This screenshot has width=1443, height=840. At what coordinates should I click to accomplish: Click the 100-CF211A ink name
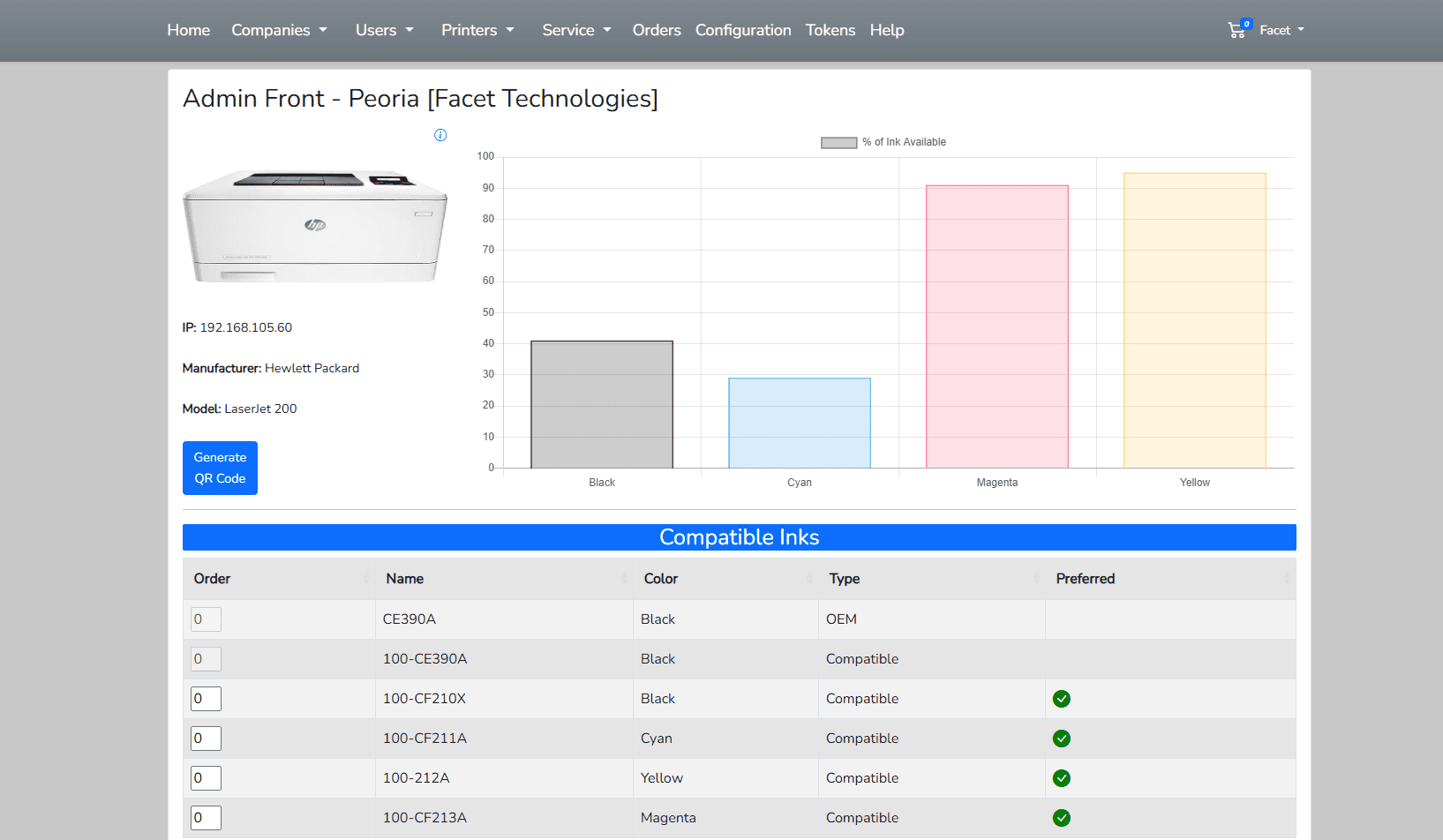click(425, 739)
